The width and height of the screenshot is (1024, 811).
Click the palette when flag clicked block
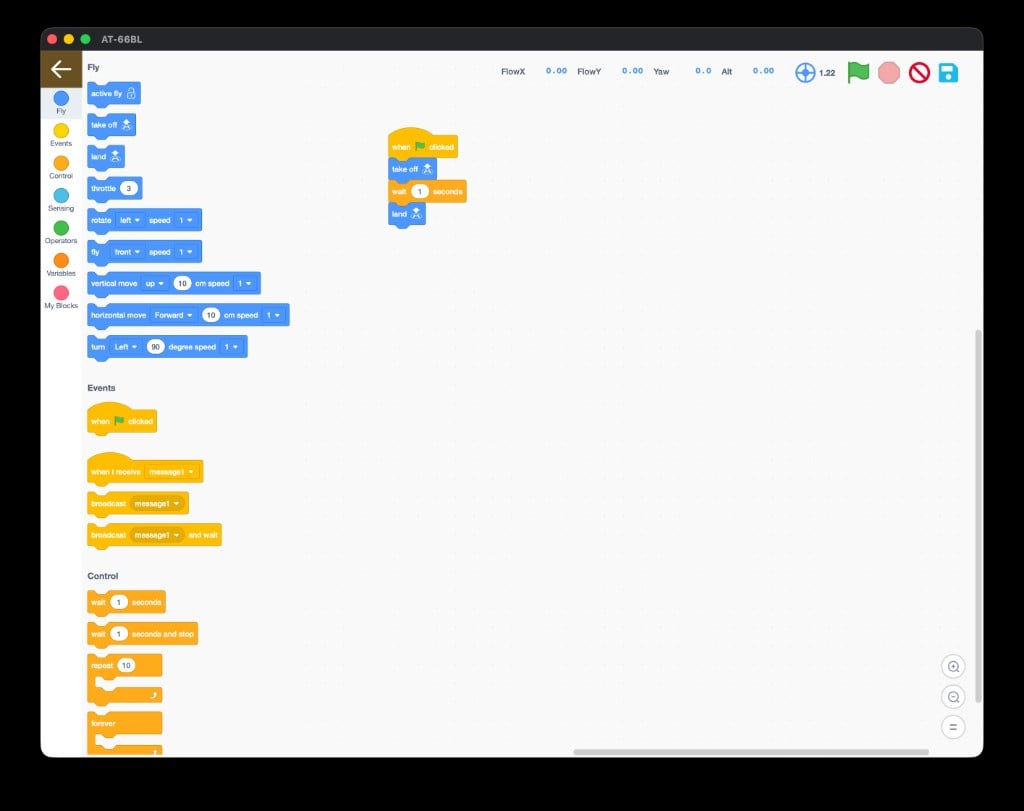[x=121, y=419]
